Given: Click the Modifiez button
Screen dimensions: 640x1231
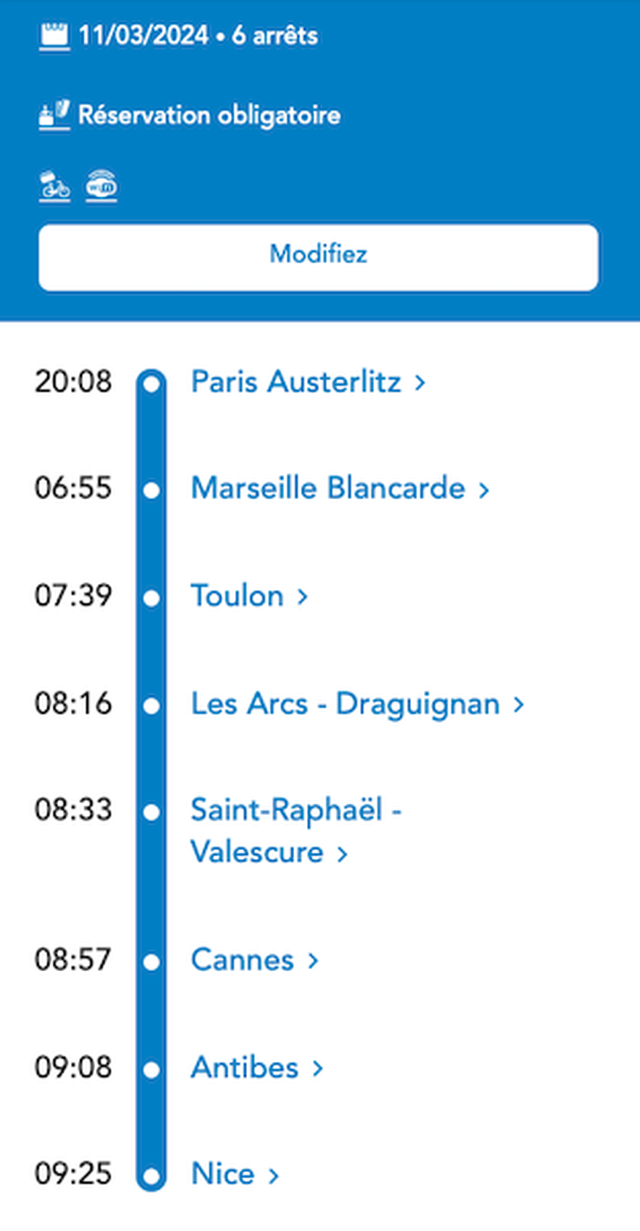Looking at the screenshot, I should (319, 254).
